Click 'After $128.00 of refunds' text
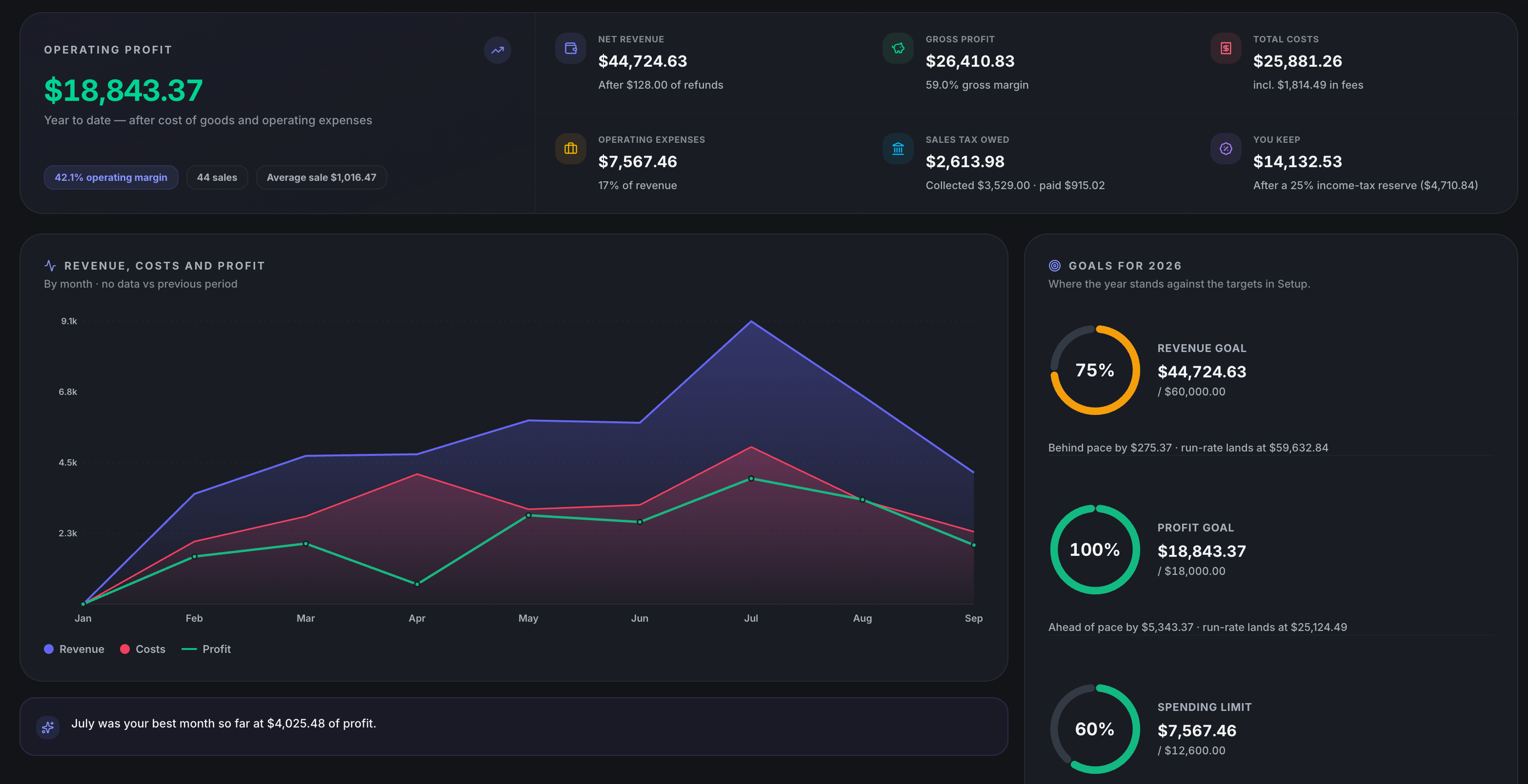The height and width of the screenshot is (784, 1528). pyautogui.click(x=661, y=85)
